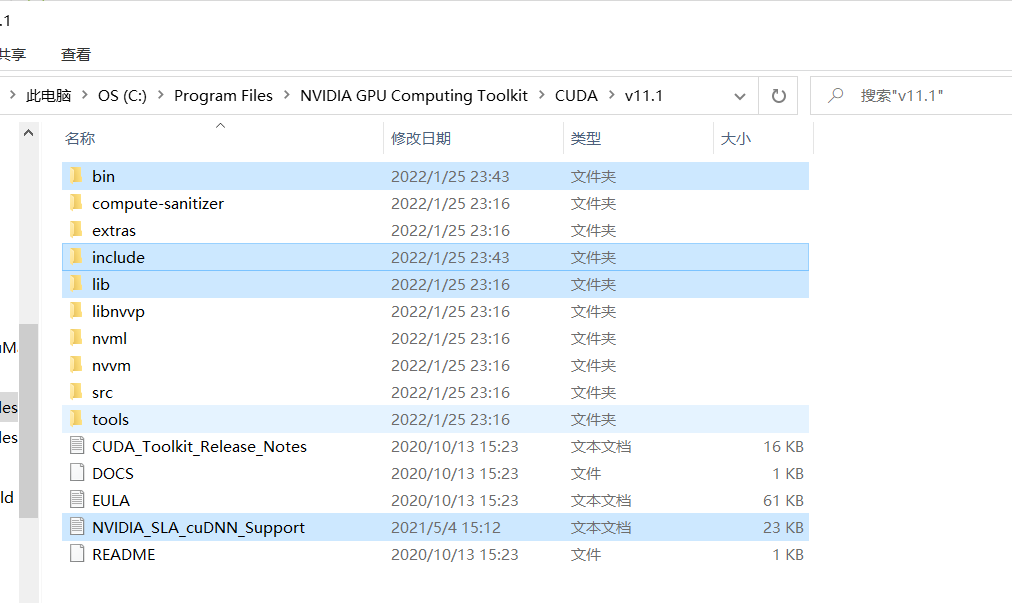The width and height of the screenshot is (1012, 603).
Task: Select the bin folder name
Action: click(103, 176)
